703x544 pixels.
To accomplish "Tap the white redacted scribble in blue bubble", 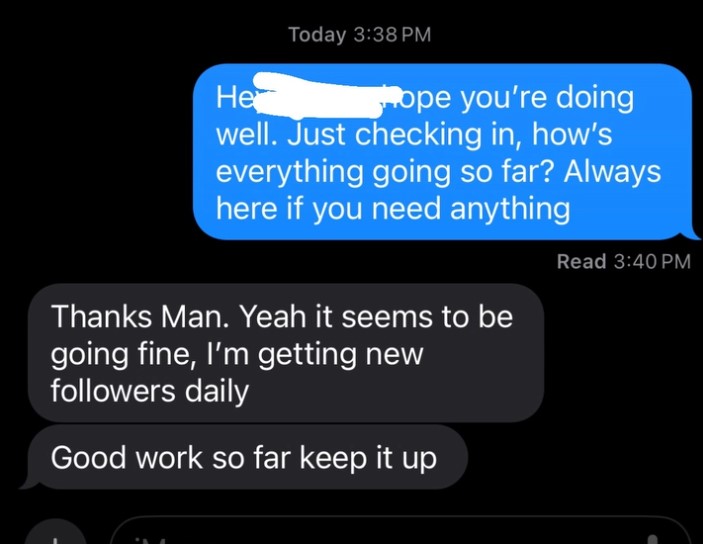I will click(x=318, y=95).
